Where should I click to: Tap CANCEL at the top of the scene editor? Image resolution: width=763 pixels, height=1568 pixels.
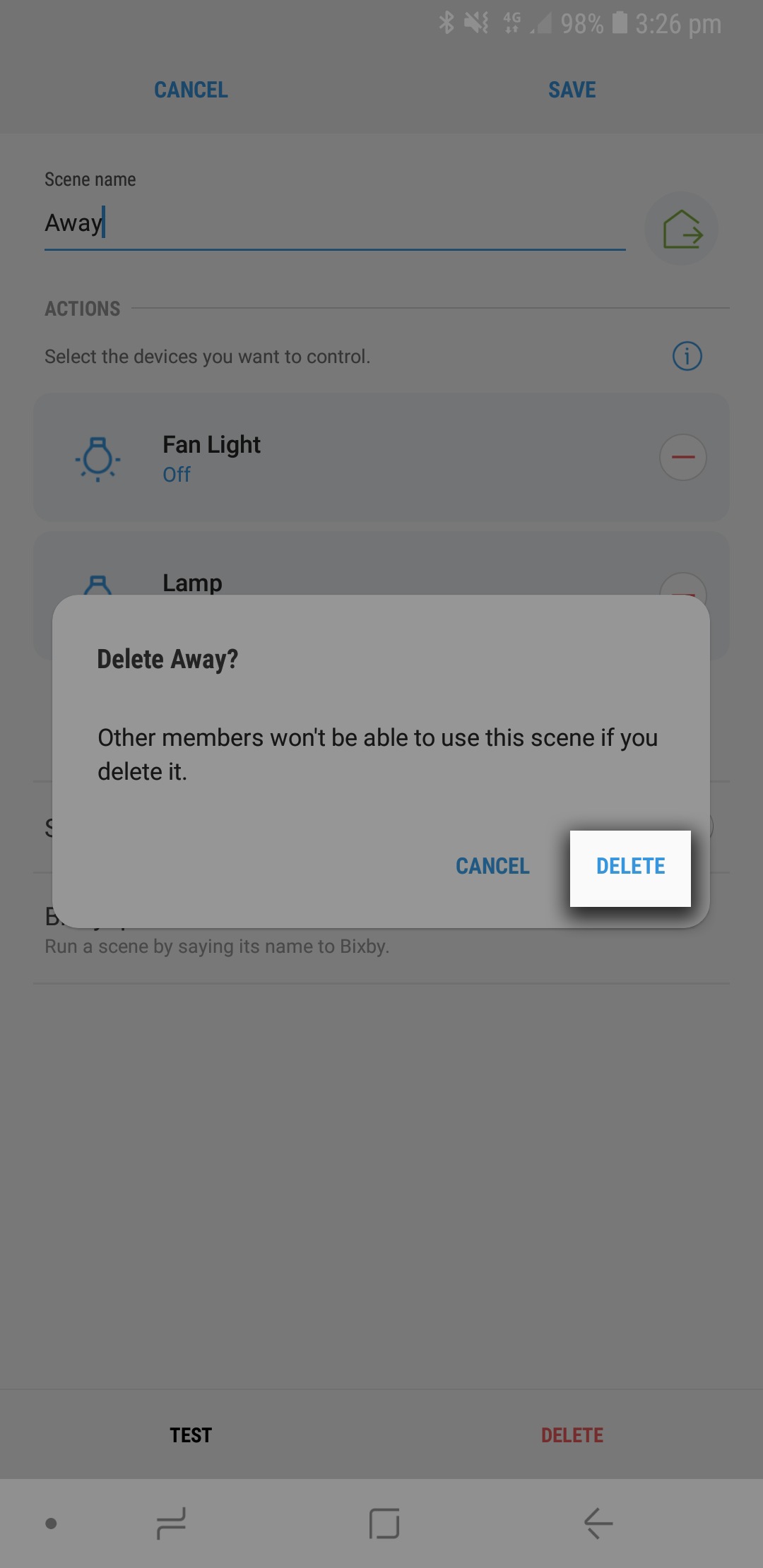pos(191,90)
